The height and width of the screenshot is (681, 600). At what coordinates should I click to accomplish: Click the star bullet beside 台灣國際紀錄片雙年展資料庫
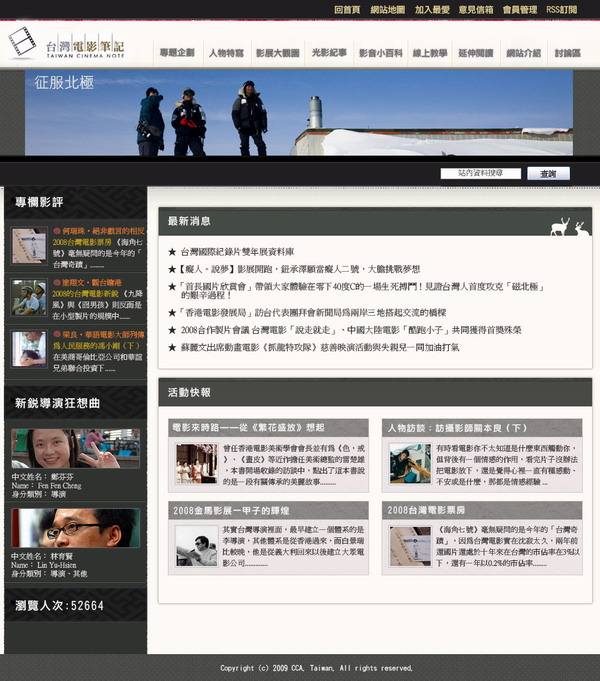coord(172,251)
